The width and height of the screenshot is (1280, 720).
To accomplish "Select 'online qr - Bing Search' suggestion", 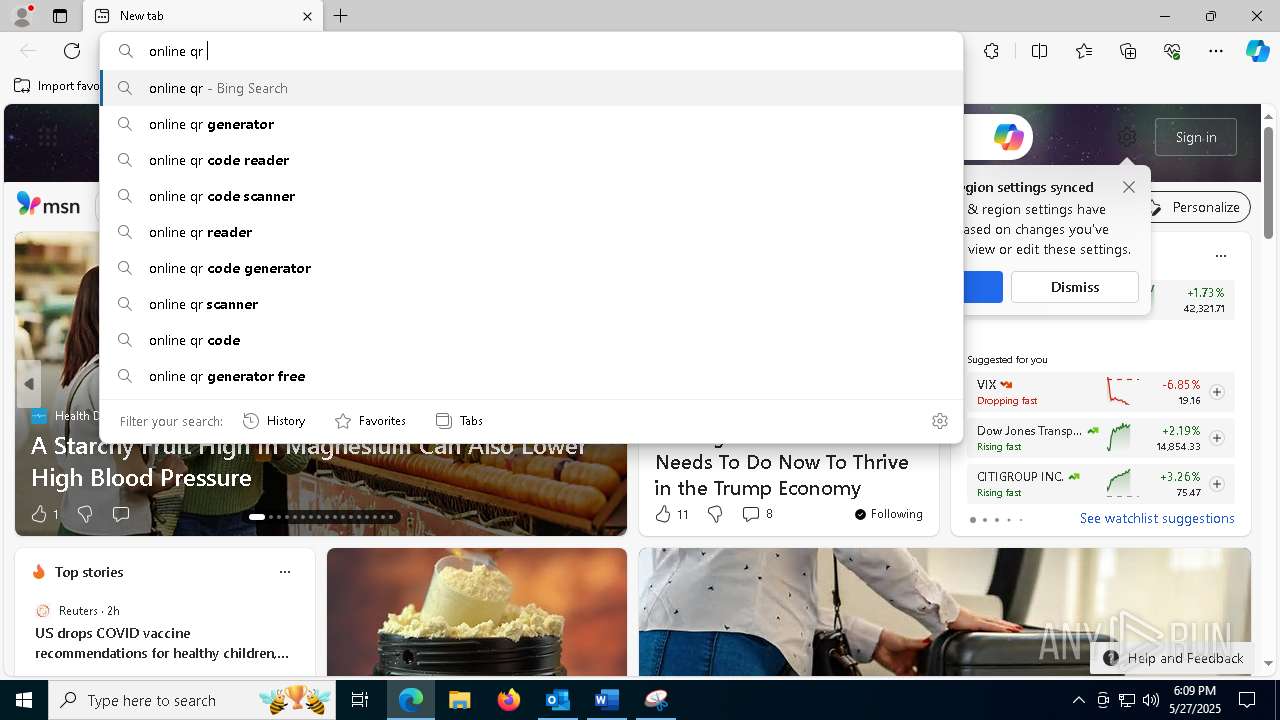I will [531, 88].
